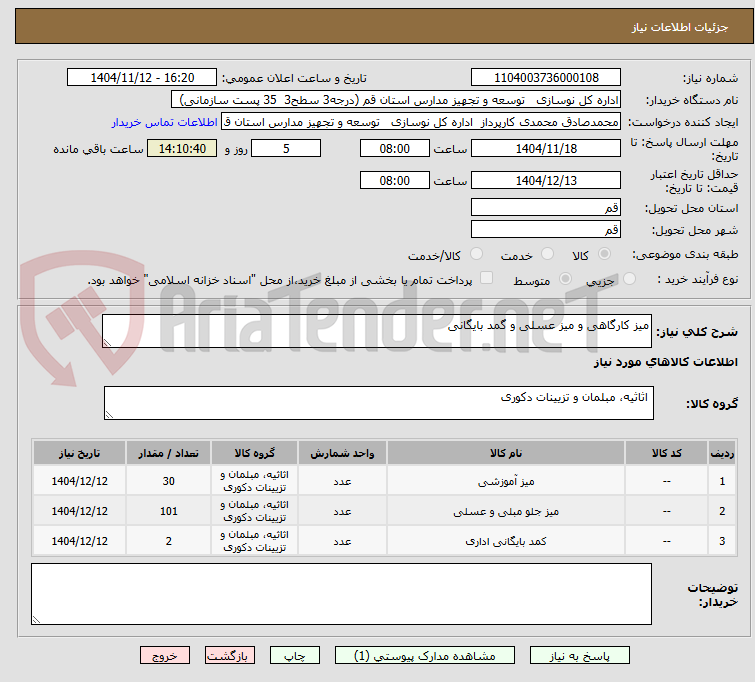Click need date of میز آموزشی row

point(79,481)
